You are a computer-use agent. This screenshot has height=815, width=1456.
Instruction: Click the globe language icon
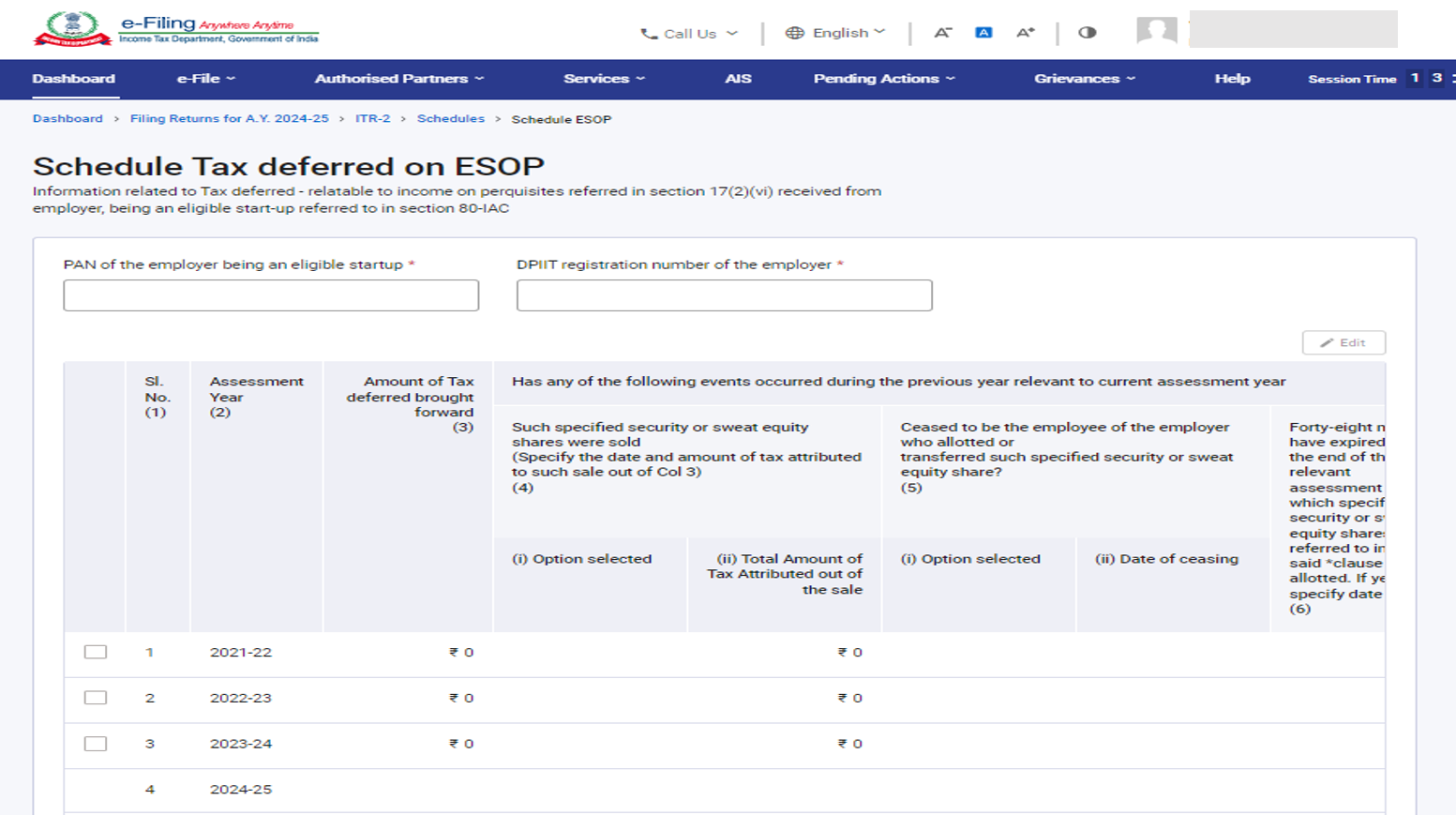(794, 33)
